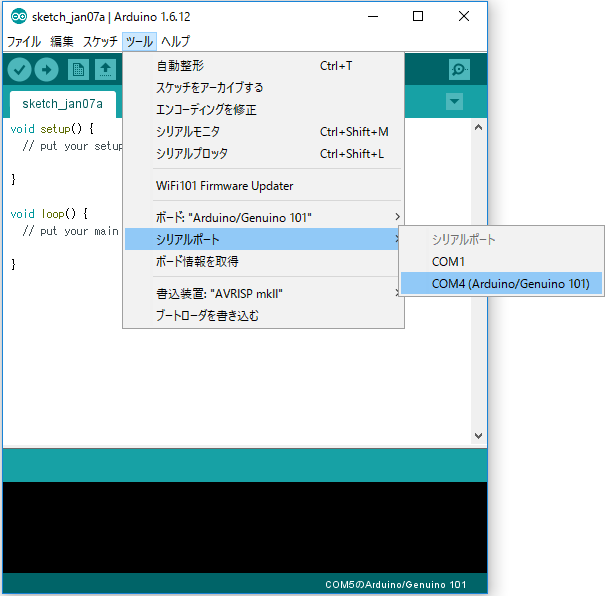The image size is (605, 596).
Task: Launch WiFi101 Firmware Updater
Action: pyautogui.click(x=264, y=186)
